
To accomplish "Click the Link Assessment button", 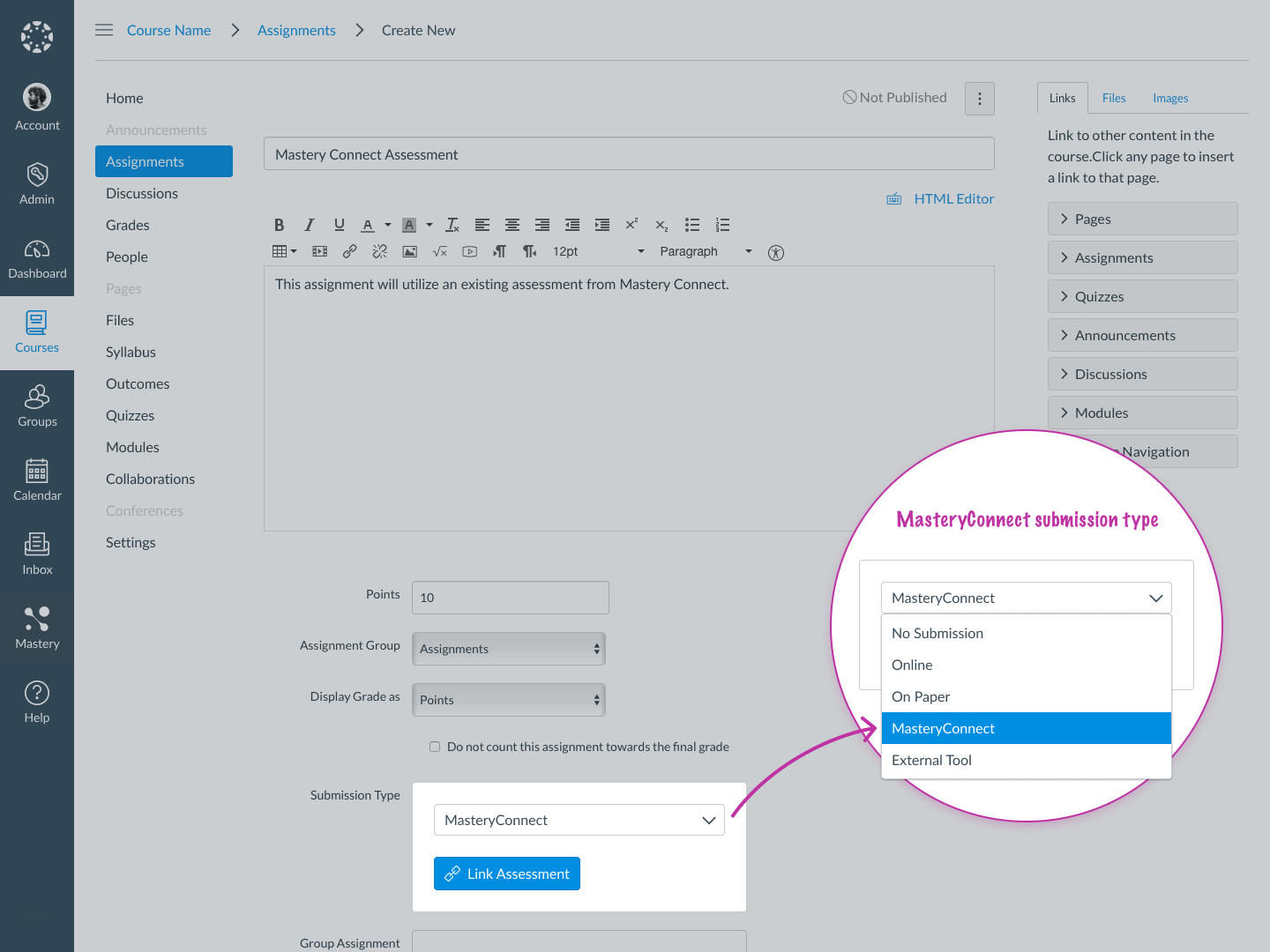I will [x=507, y=874].
